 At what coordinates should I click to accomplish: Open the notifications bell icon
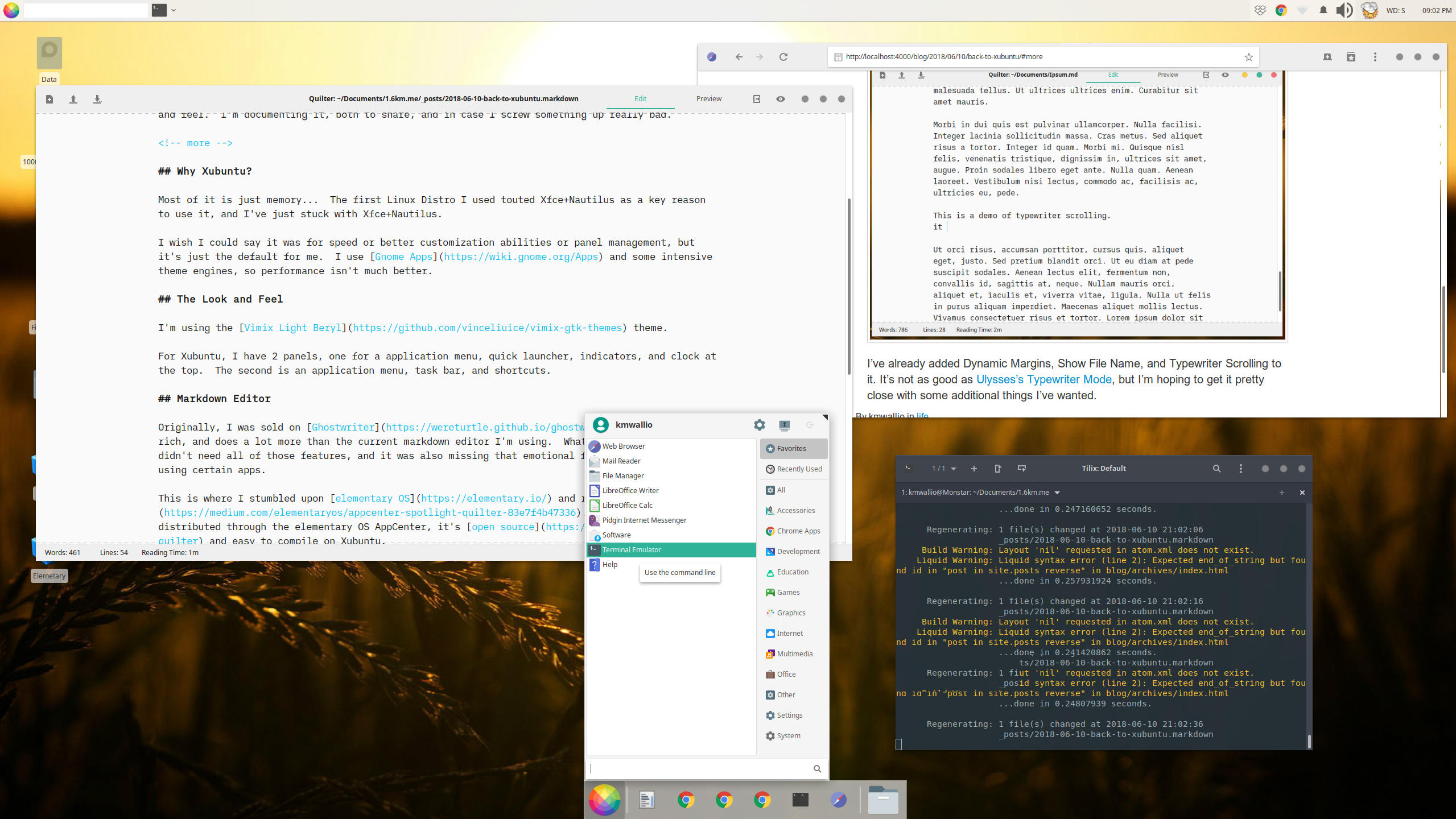pyautogui.click(x=1323, y=10)
